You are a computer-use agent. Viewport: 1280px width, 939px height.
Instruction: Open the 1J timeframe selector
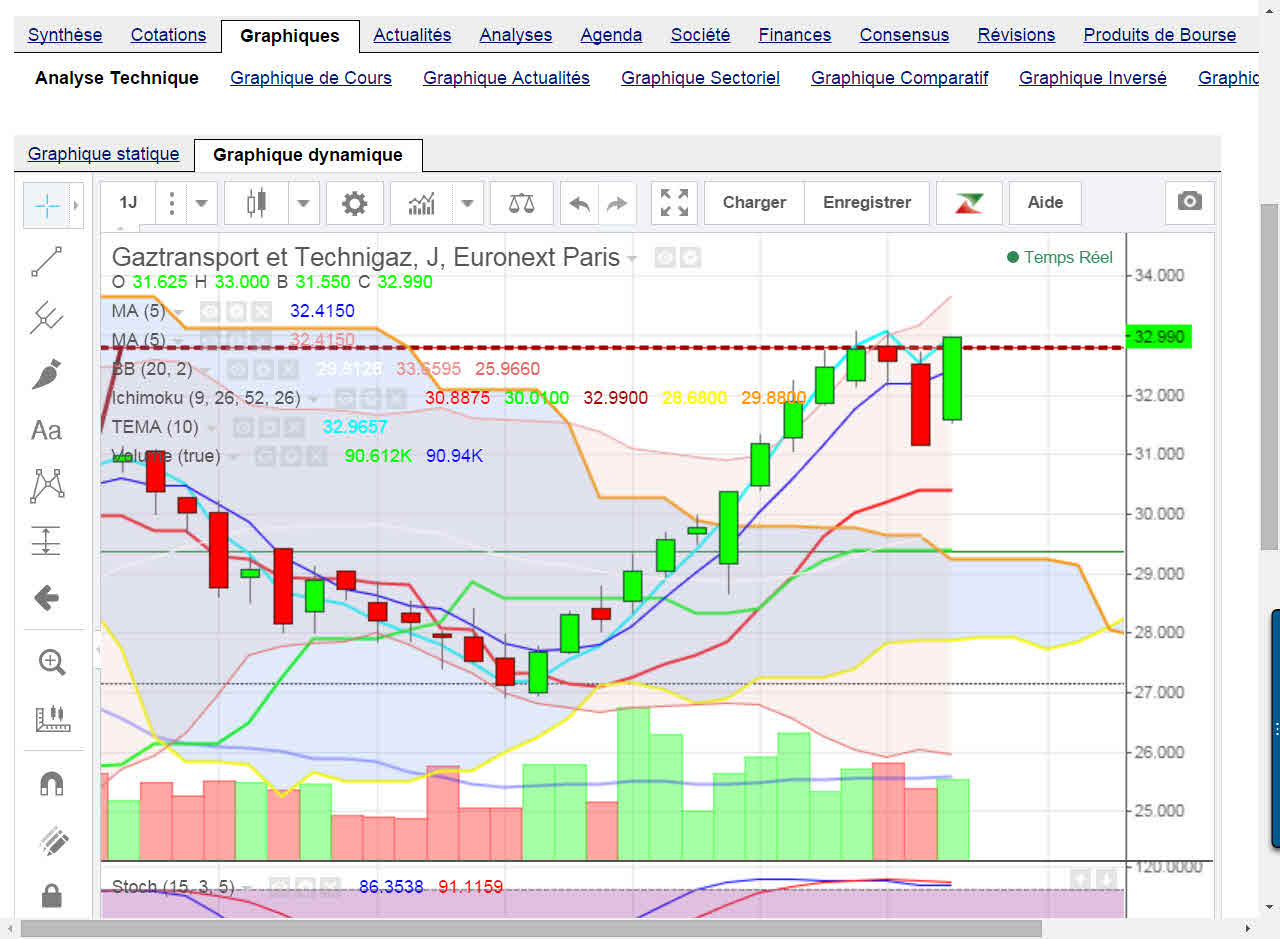[128, 203]
